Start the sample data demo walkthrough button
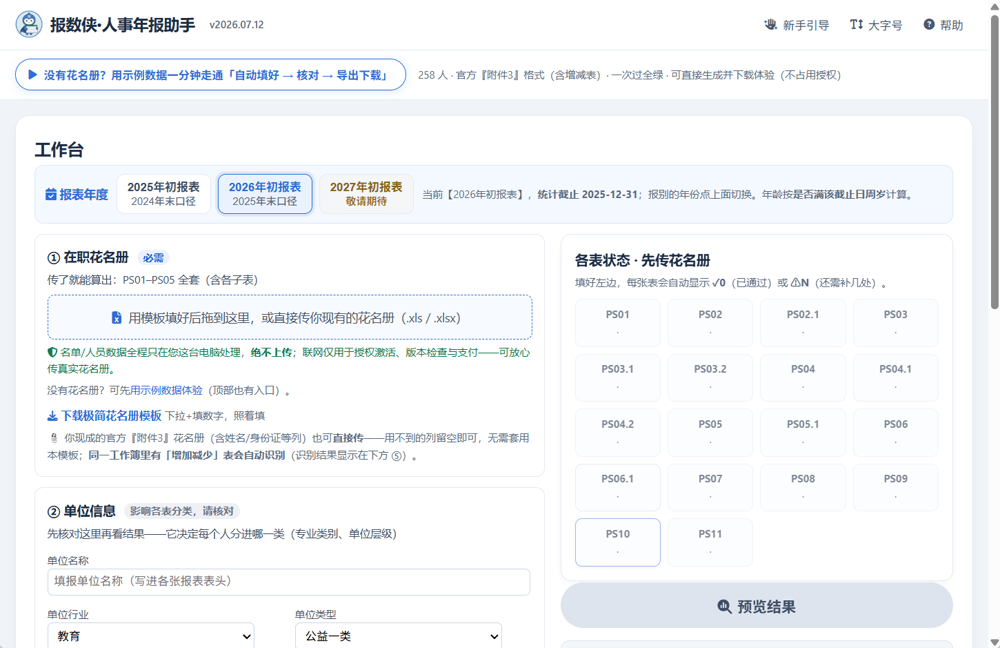 click(x=210, y=75)
